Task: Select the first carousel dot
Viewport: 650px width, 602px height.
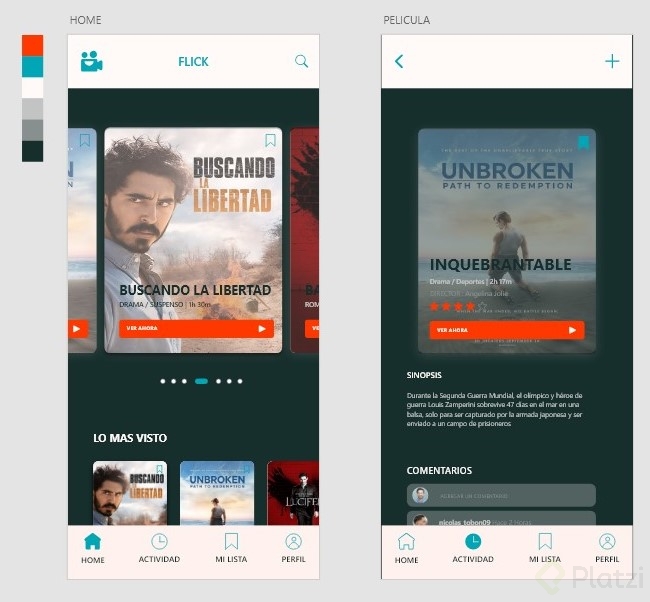Action: point(163,381)
